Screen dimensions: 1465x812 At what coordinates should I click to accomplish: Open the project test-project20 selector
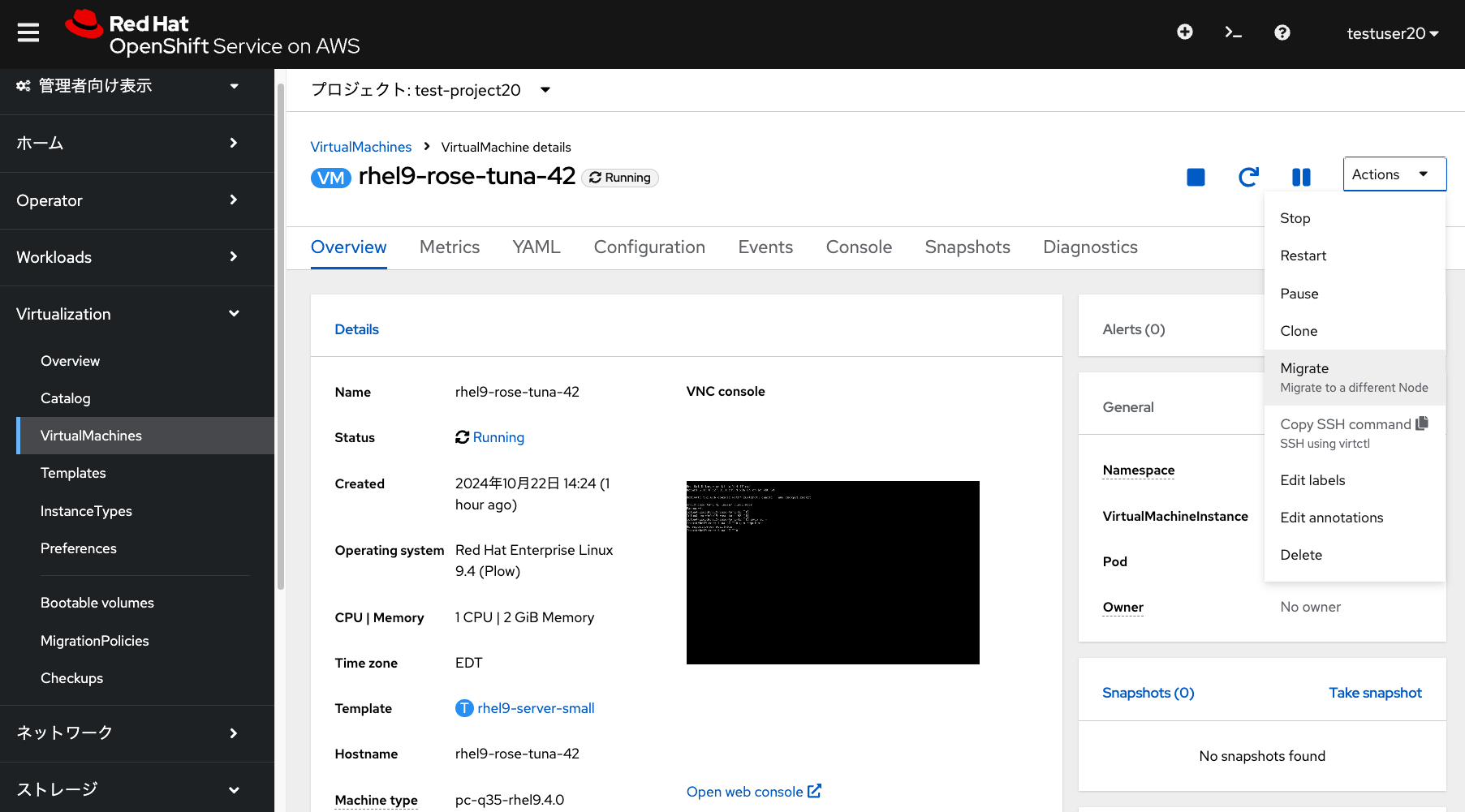431,90
